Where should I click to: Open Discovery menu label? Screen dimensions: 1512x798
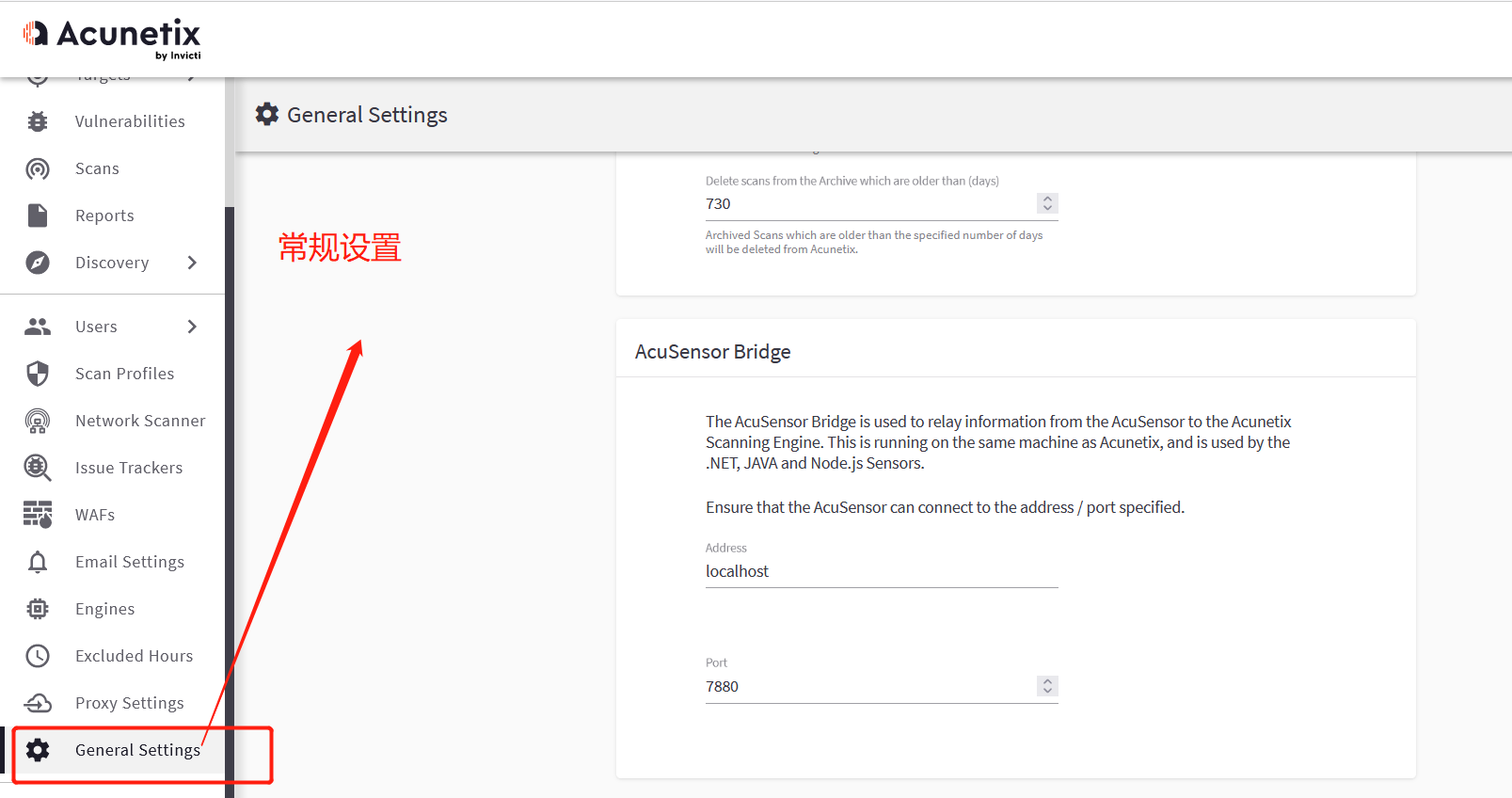tap(112, 263)
